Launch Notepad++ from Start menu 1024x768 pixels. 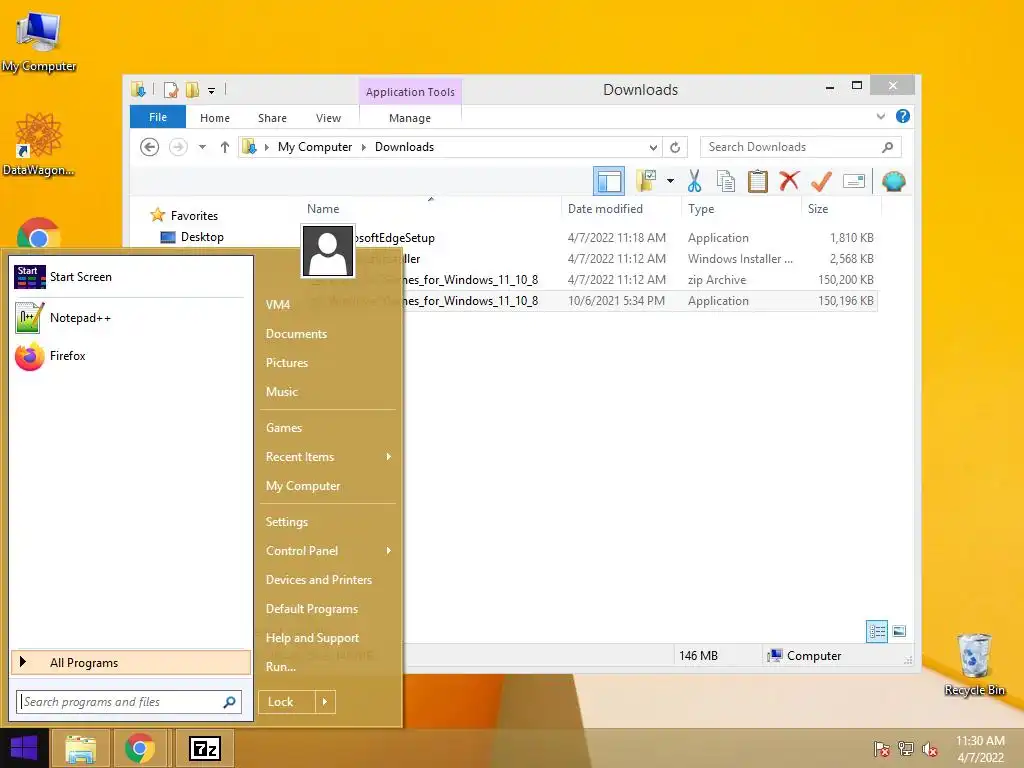pyautogui.click(x=131, y=317)
